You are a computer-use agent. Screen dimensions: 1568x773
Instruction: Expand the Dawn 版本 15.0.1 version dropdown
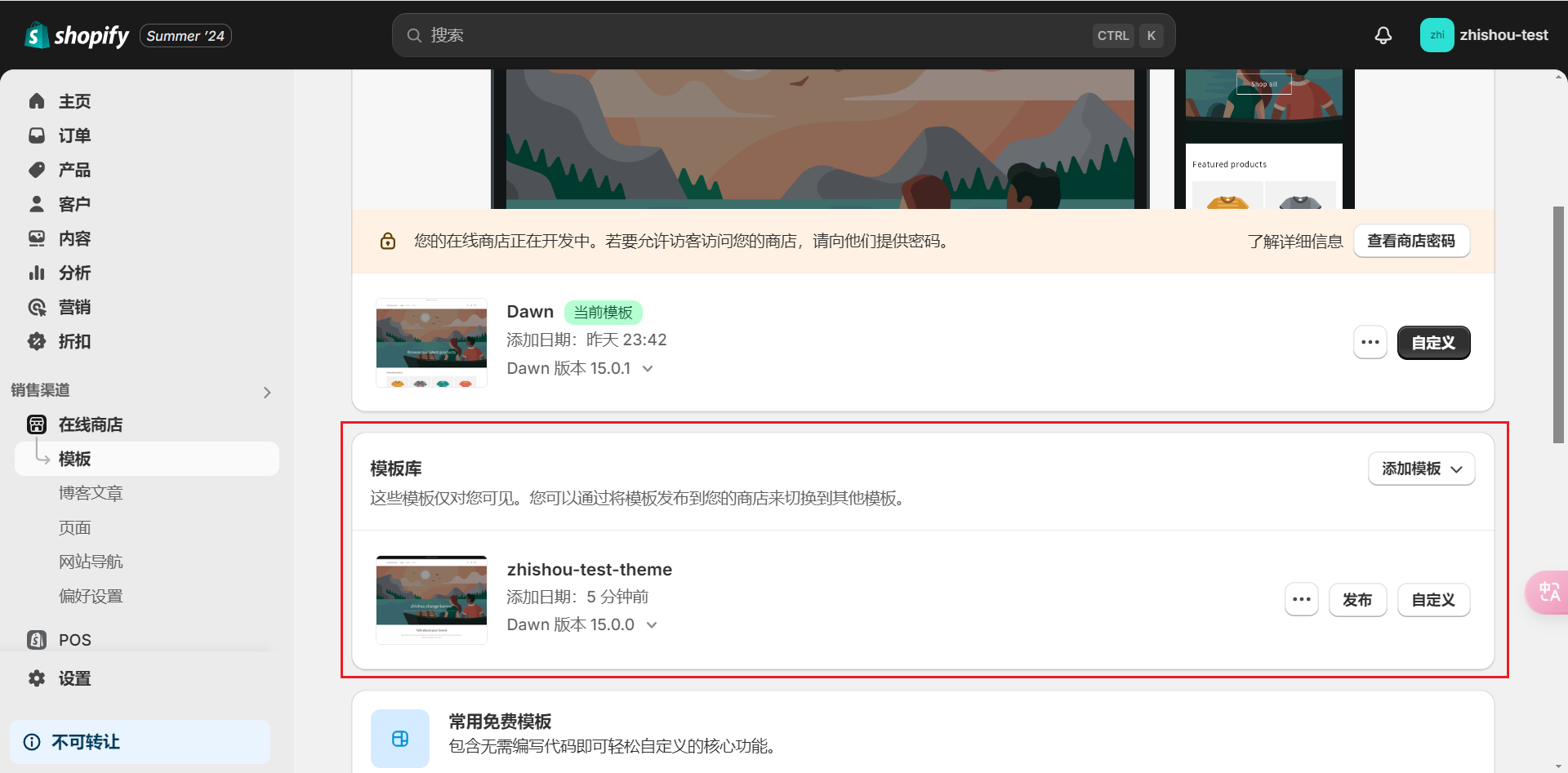tap(648, 369)
